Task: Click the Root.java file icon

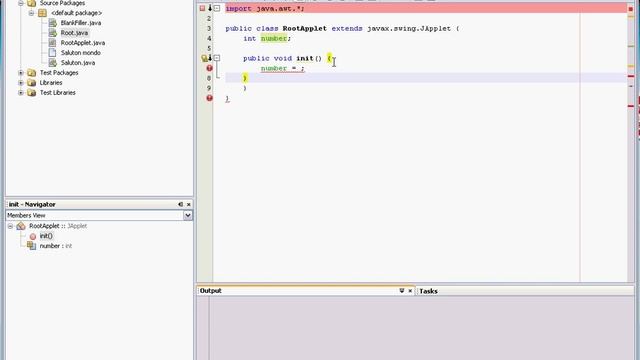Action: point(53,33)
